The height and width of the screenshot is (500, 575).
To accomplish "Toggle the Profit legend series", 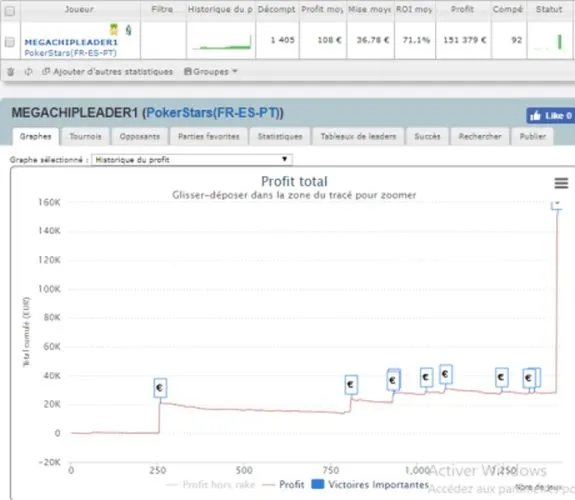I will point(283,485).
